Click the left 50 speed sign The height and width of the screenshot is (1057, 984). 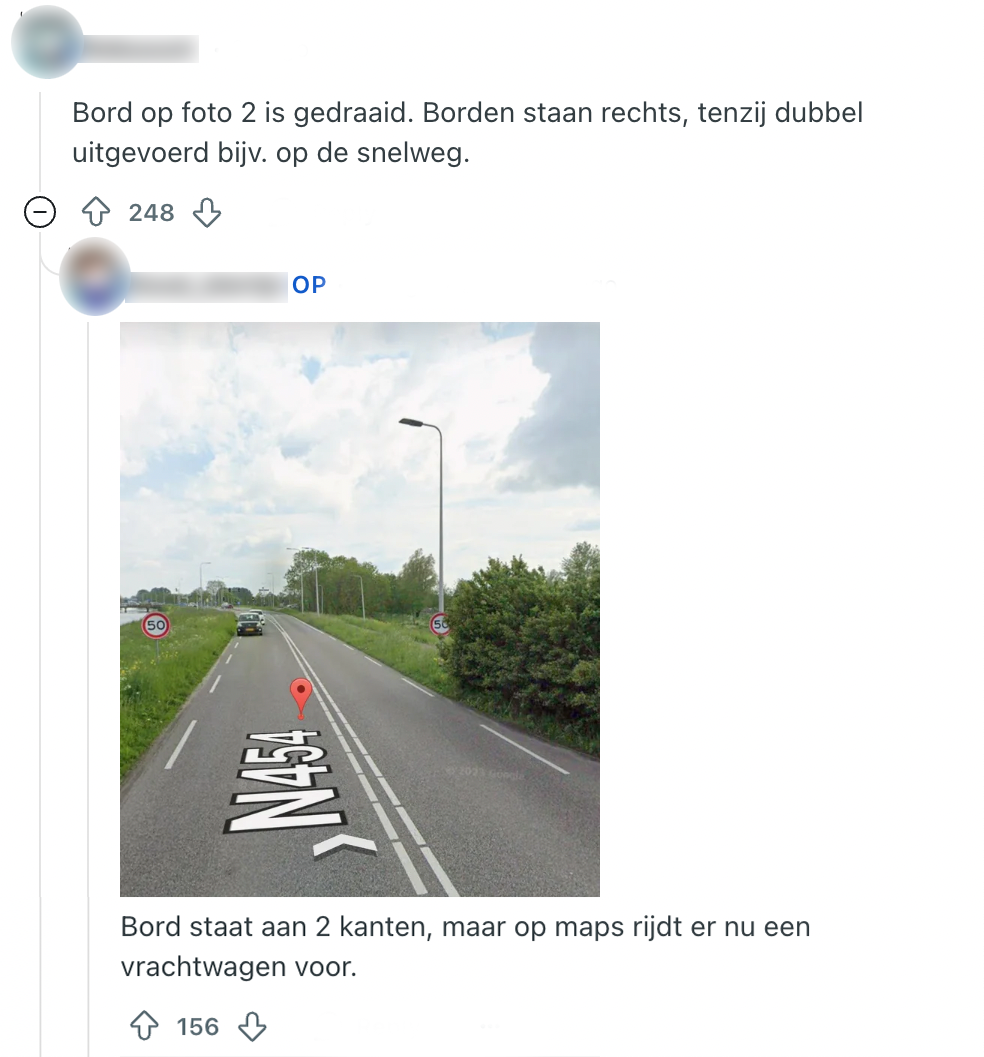click(156, 625)
